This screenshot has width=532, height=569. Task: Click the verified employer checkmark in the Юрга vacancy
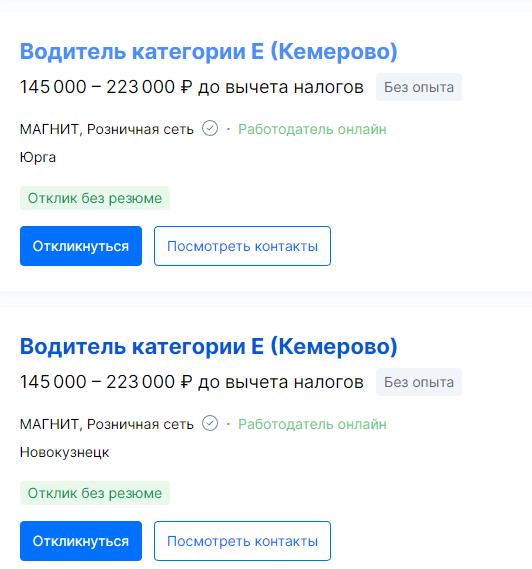[x=210, y=128]
